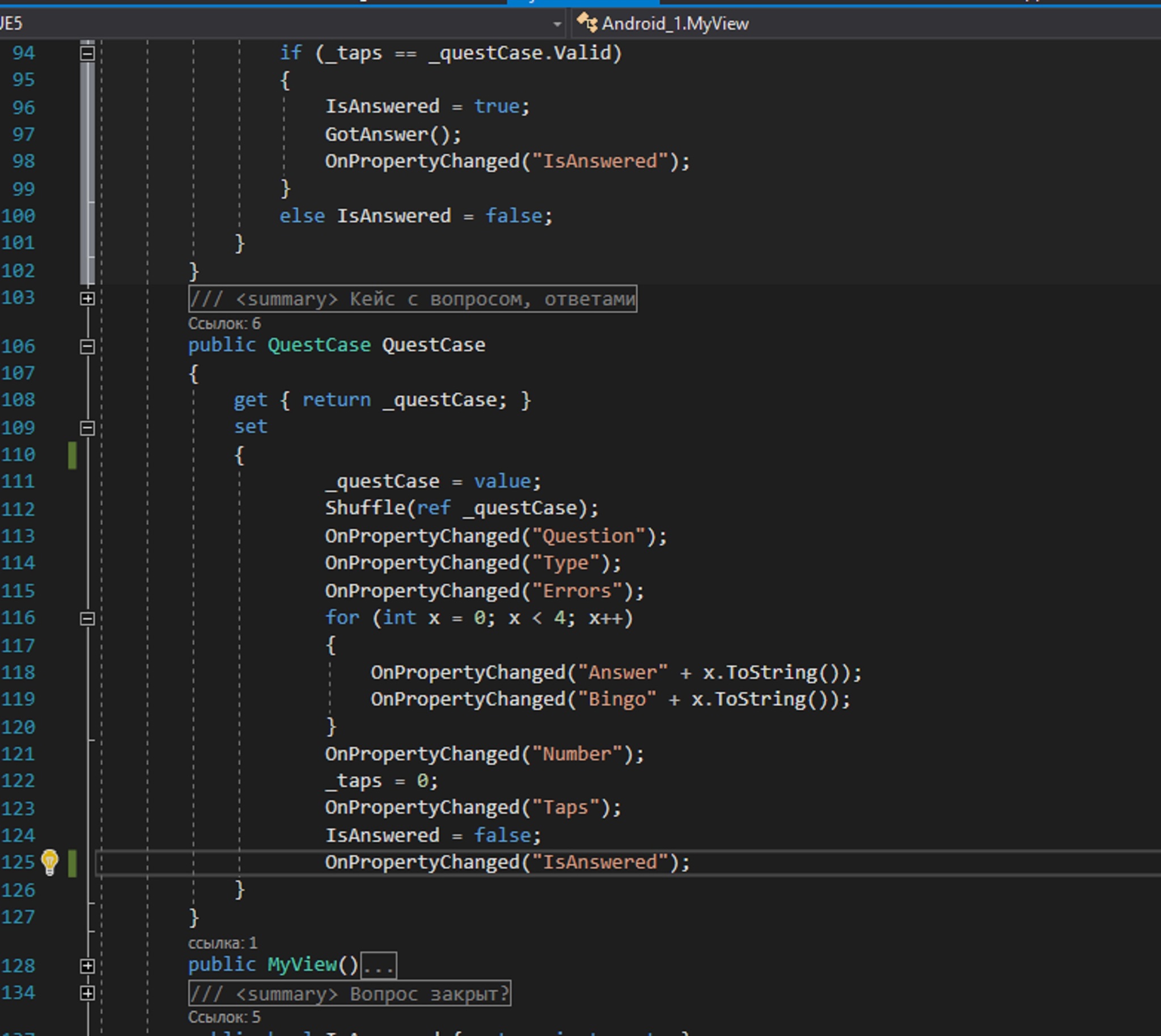Click the green change marker at line 110
Screen dimensions: 1161x1036
pos(73,455)
